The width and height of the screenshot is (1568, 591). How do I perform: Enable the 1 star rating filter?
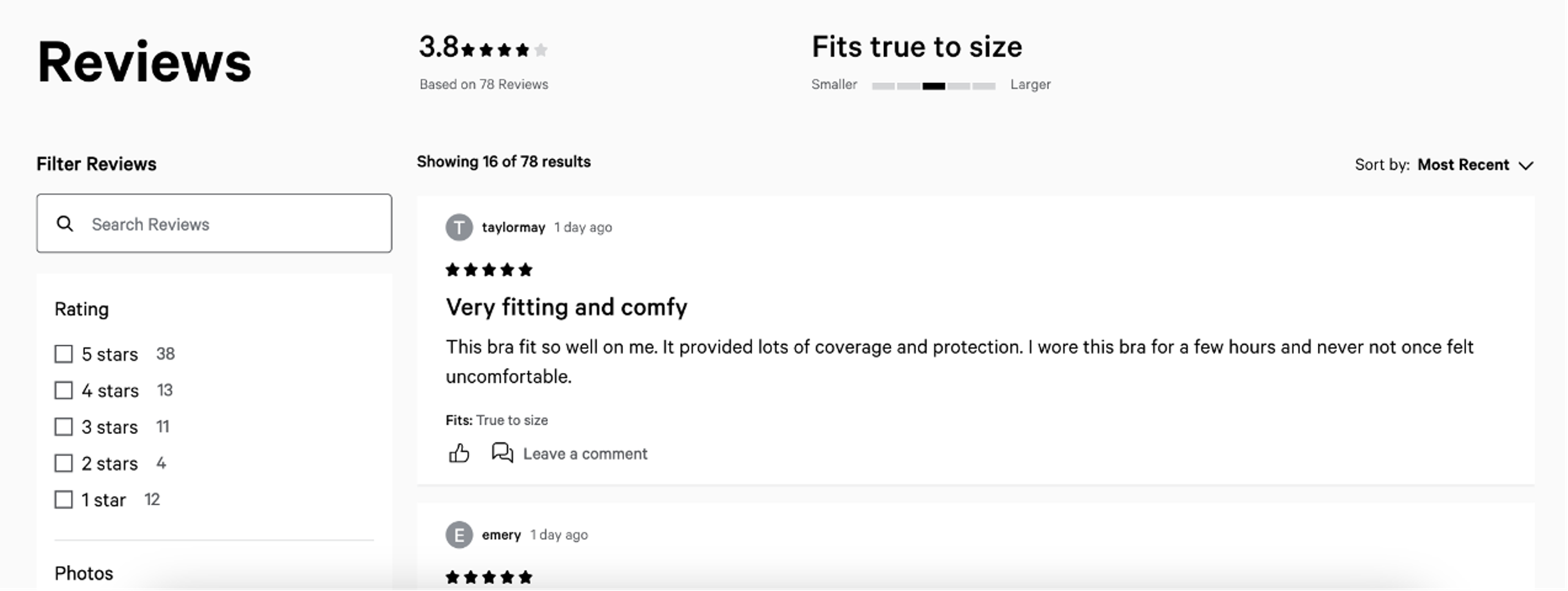[x=63, y=499]
